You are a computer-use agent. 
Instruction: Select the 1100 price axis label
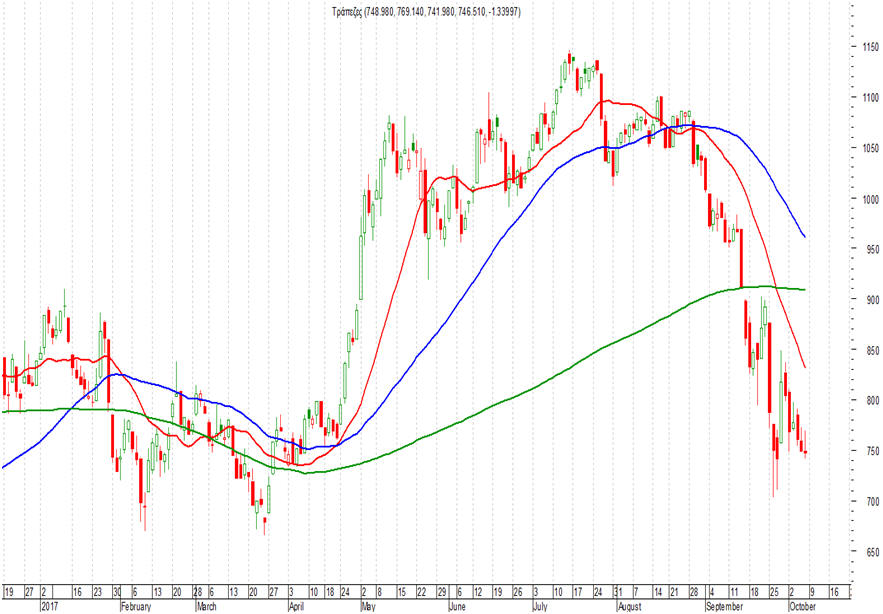pyautogui.click(x=871, y=98)
